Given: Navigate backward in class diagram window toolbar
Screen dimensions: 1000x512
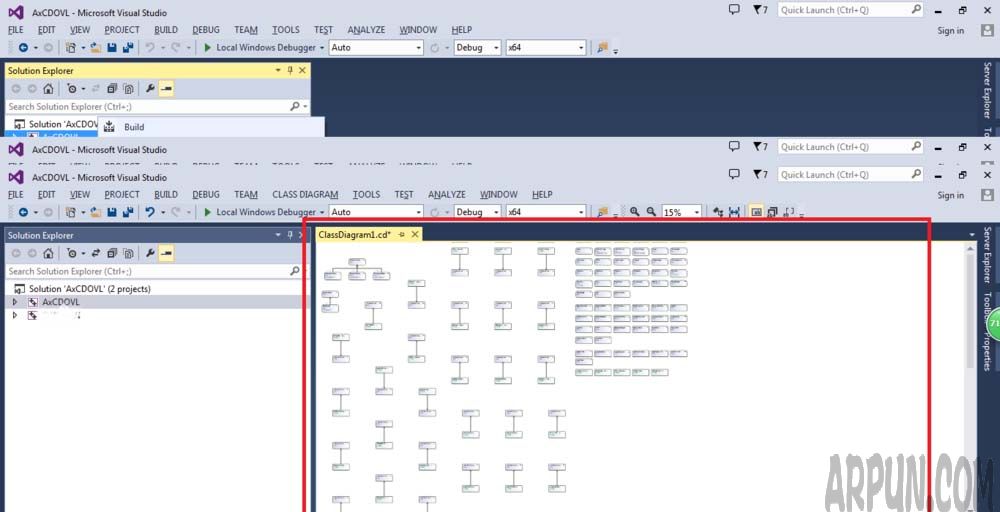Looking at the screenshot, I should [x=24, y=212].
